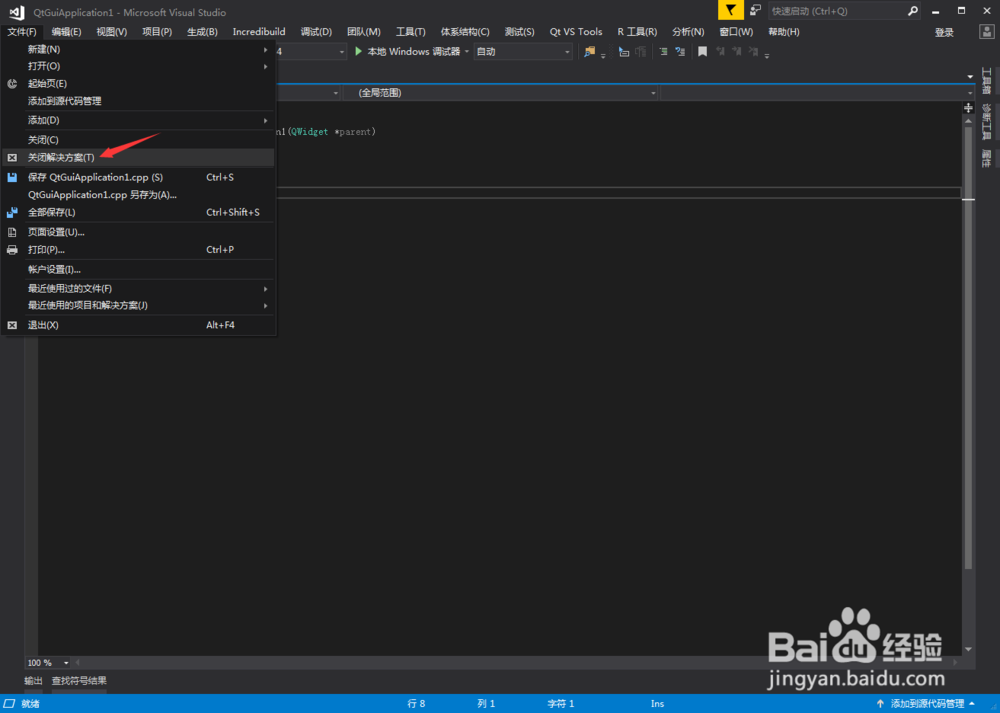Open the bookmark toolbar overflow options arrow
This screenshot has width=1000, height=713.
click(x=767, y=55)
